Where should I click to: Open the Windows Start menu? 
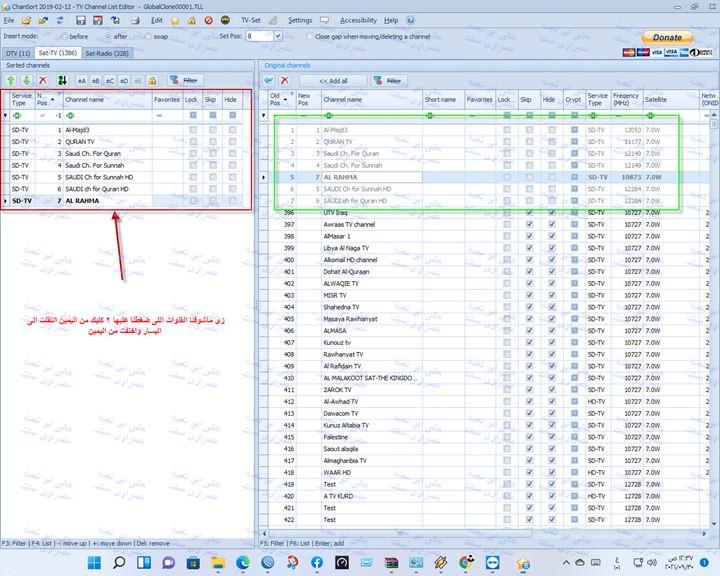(x=95, y=562)
